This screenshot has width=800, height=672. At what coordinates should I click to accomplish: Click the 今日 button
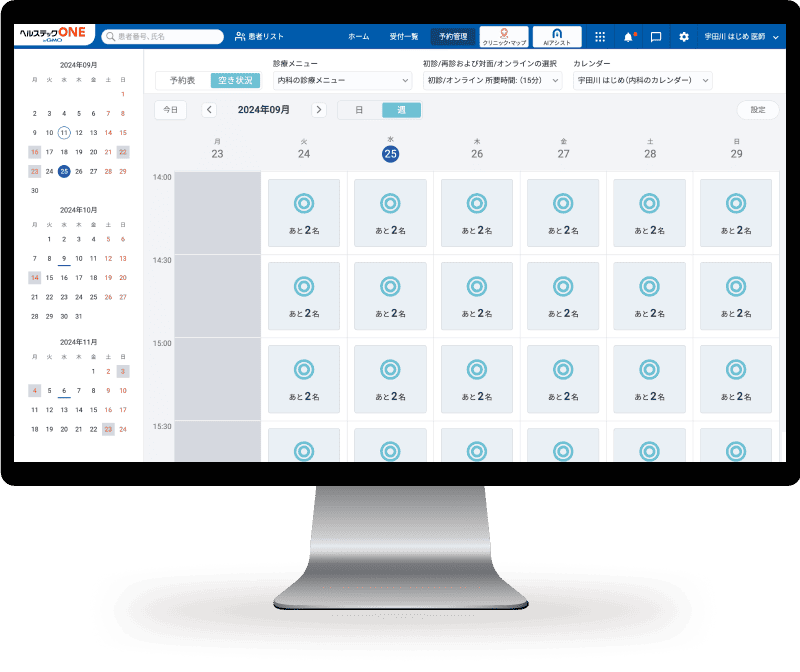pos(170,110)
